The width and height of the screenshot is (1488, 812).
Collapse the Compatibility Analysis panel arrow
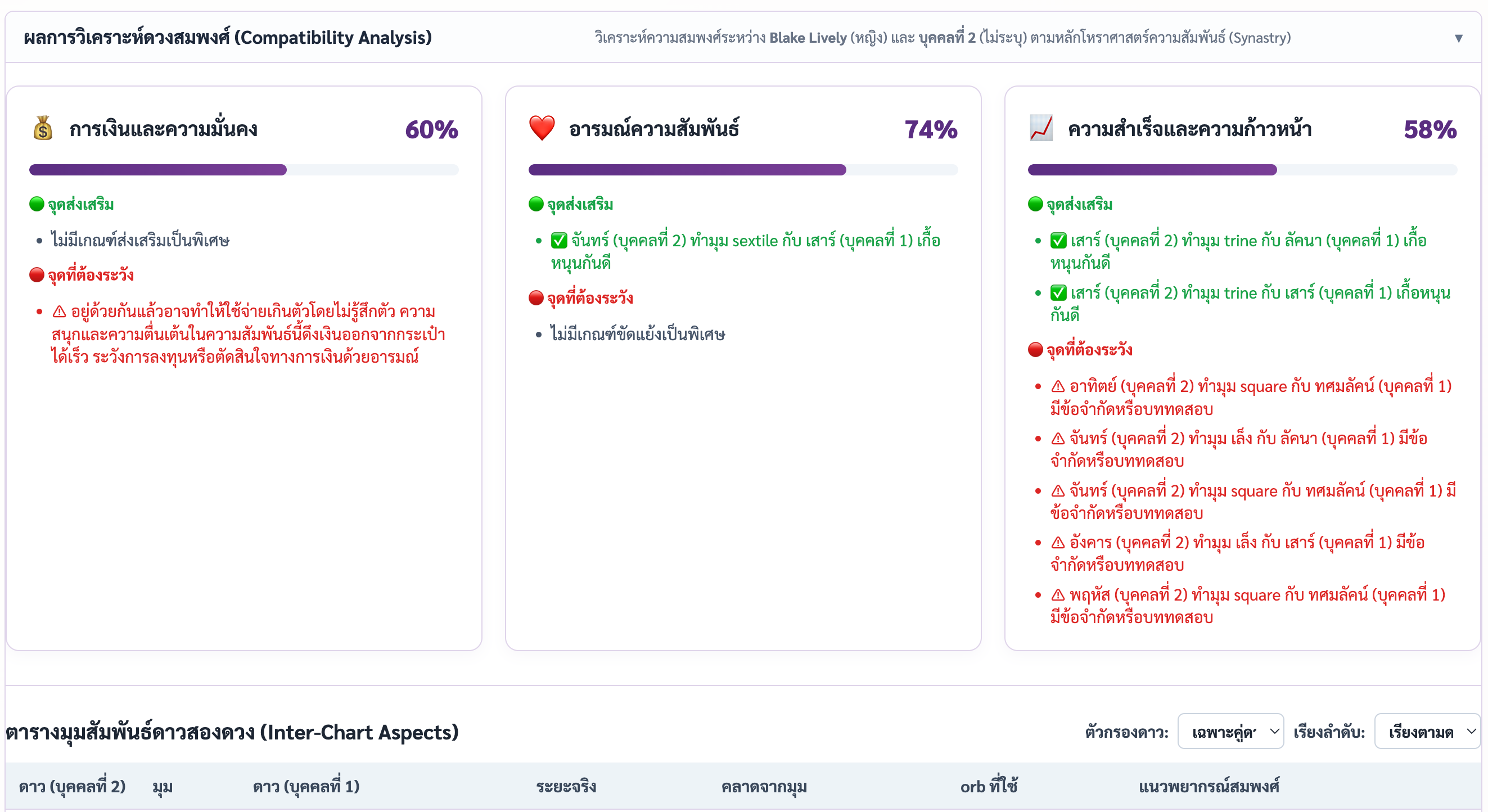(1459, 38)
